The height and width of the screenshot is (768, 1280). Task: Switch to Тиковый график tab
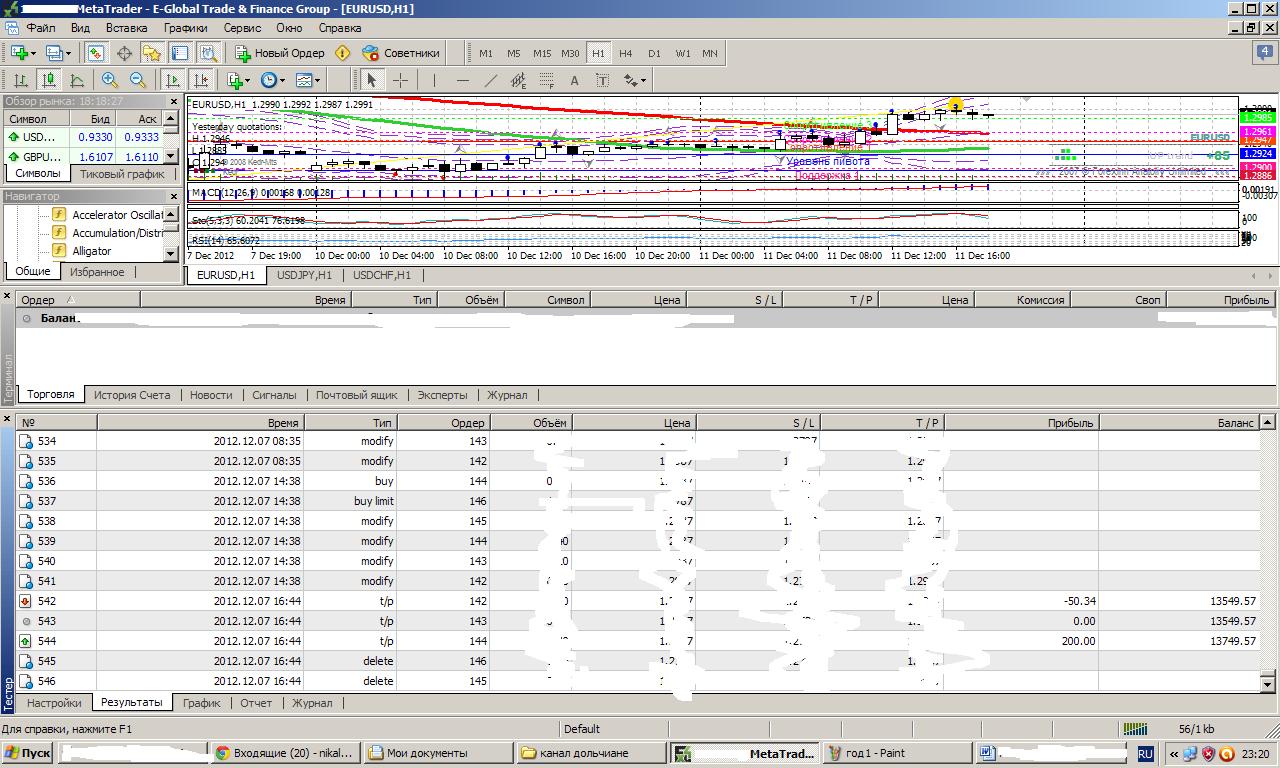[122, 174]
